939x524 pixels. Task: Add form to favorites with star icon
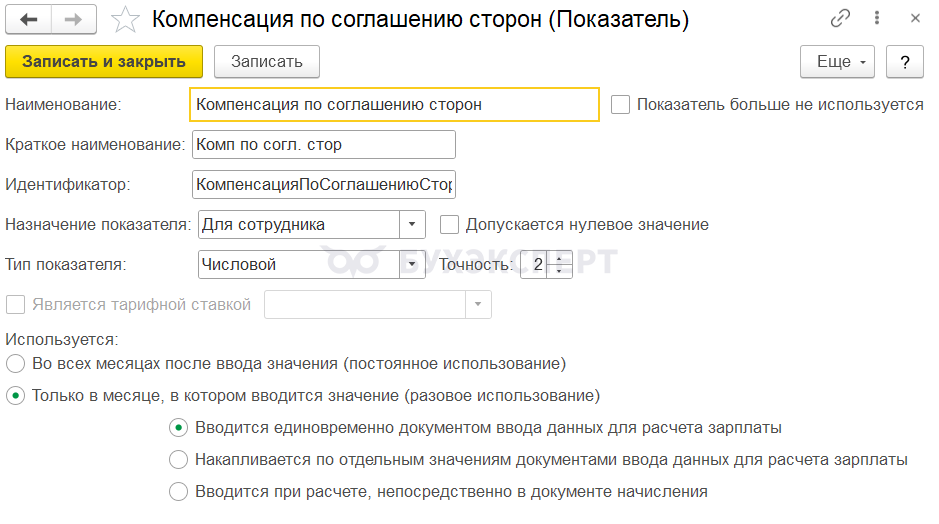tap(124, 19)
